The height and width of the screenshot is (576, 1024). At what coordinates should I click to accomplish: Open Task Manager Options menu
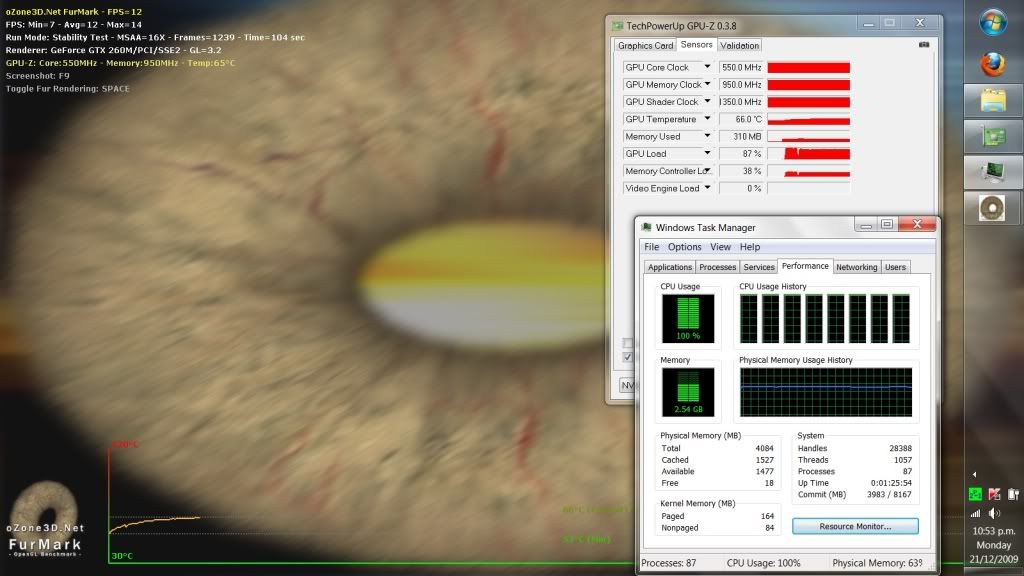pyautogui.click(x=684, y=247)
